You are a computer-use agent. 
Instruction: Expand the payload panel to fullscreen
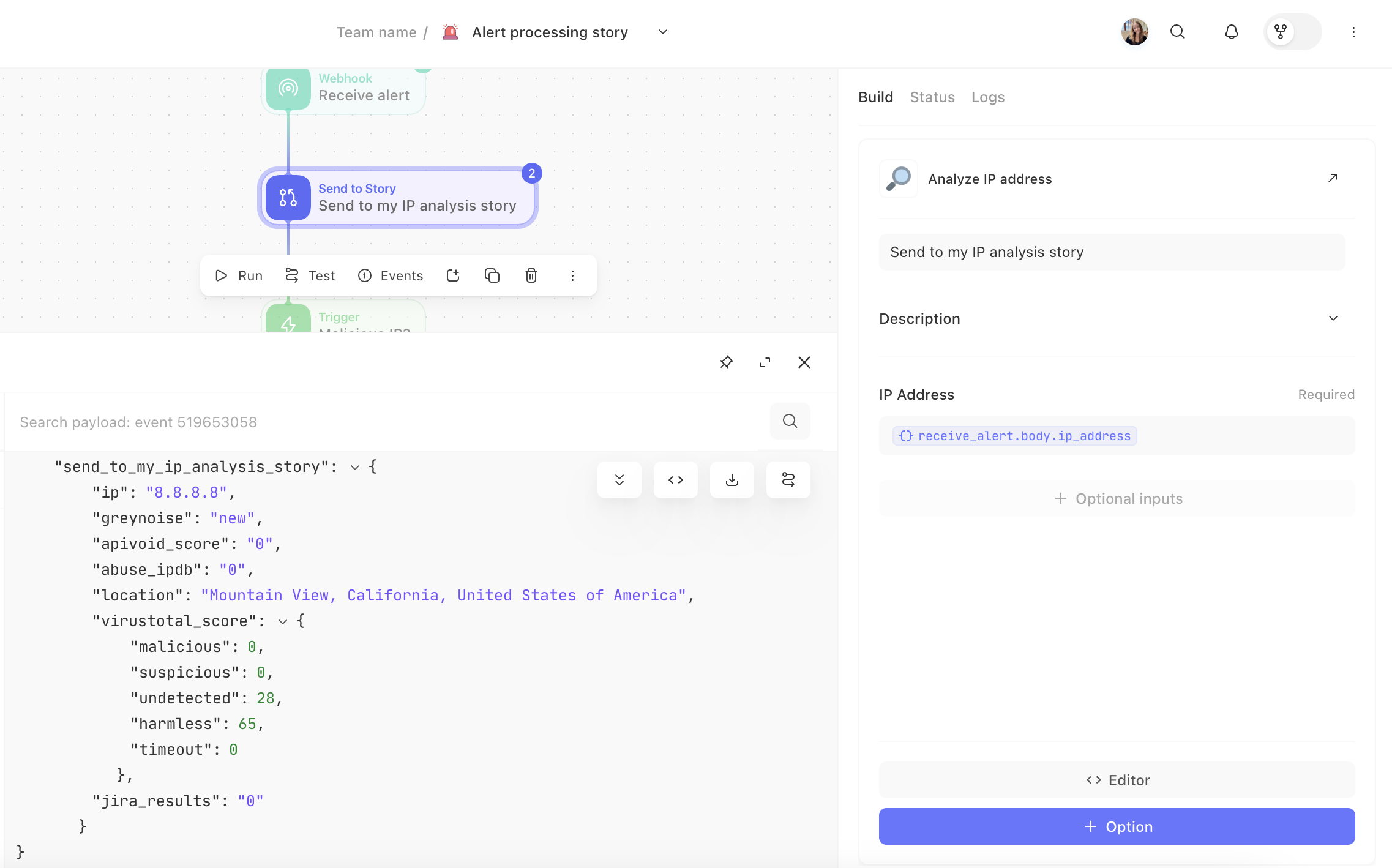pos(765,362)
